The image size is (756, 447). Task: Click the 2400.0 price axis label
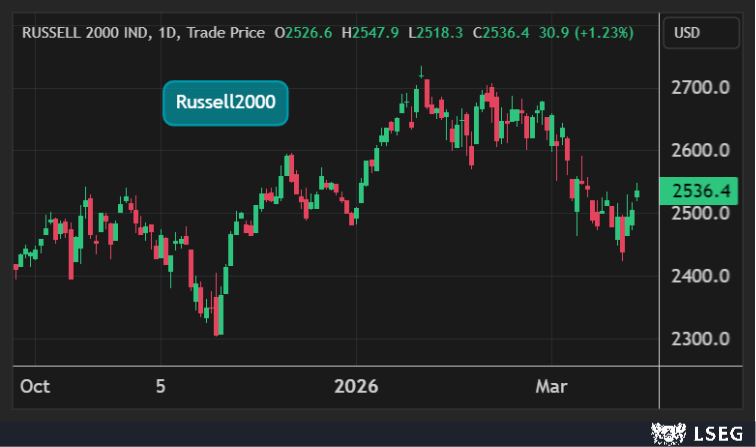click(700, 276)
